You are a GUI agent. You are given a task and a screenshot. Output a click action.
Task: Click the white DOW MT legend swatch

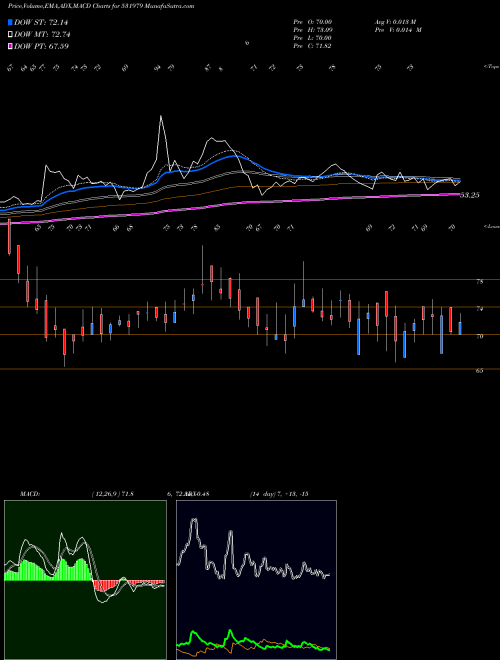(10, 35)
